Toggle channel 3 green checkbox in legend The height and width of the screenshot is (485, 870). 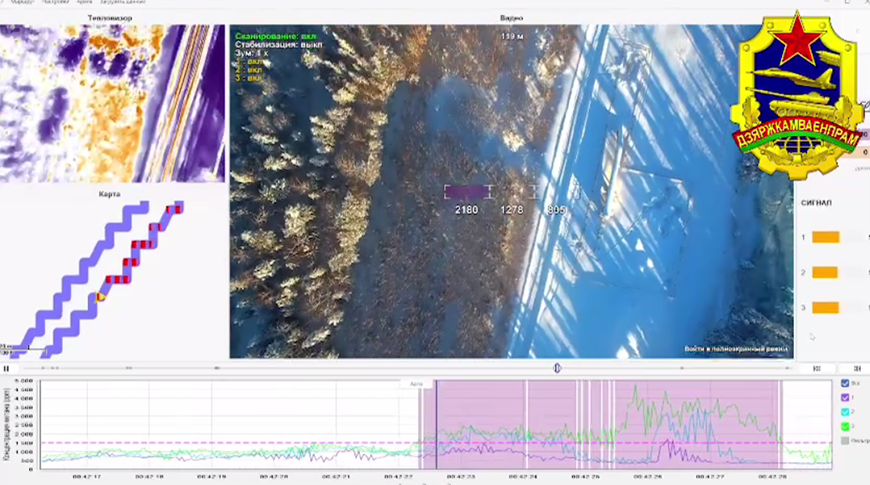(x=845, y=425)
